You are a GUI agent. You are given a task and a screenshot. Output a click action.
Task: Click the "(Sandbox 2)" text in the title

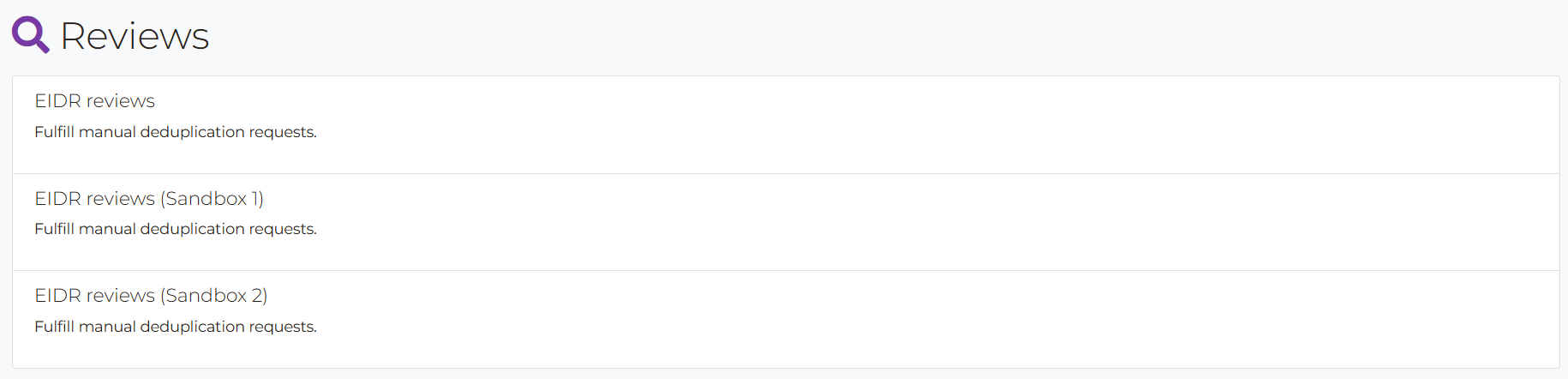214,296
